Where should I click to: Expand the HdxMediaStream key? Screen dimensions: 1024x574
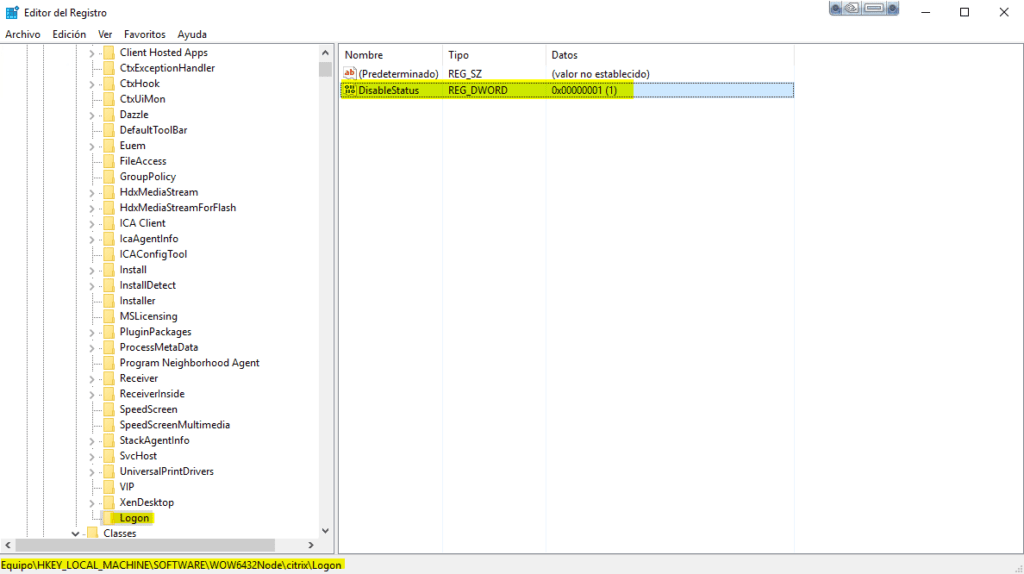click(92, 192)
